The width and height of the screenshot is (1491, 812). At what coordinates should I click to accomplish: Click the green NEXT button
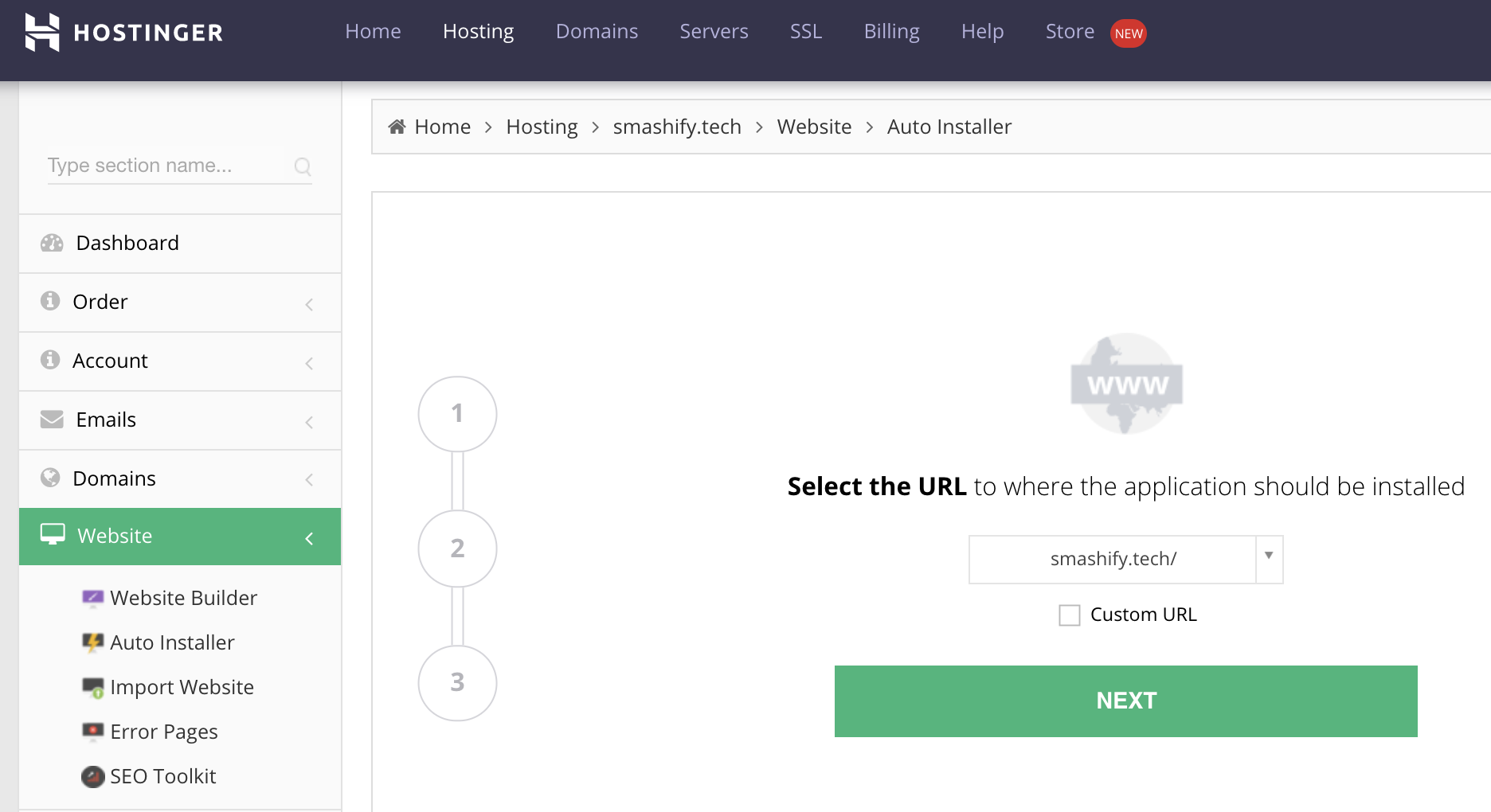point(1125,701)
